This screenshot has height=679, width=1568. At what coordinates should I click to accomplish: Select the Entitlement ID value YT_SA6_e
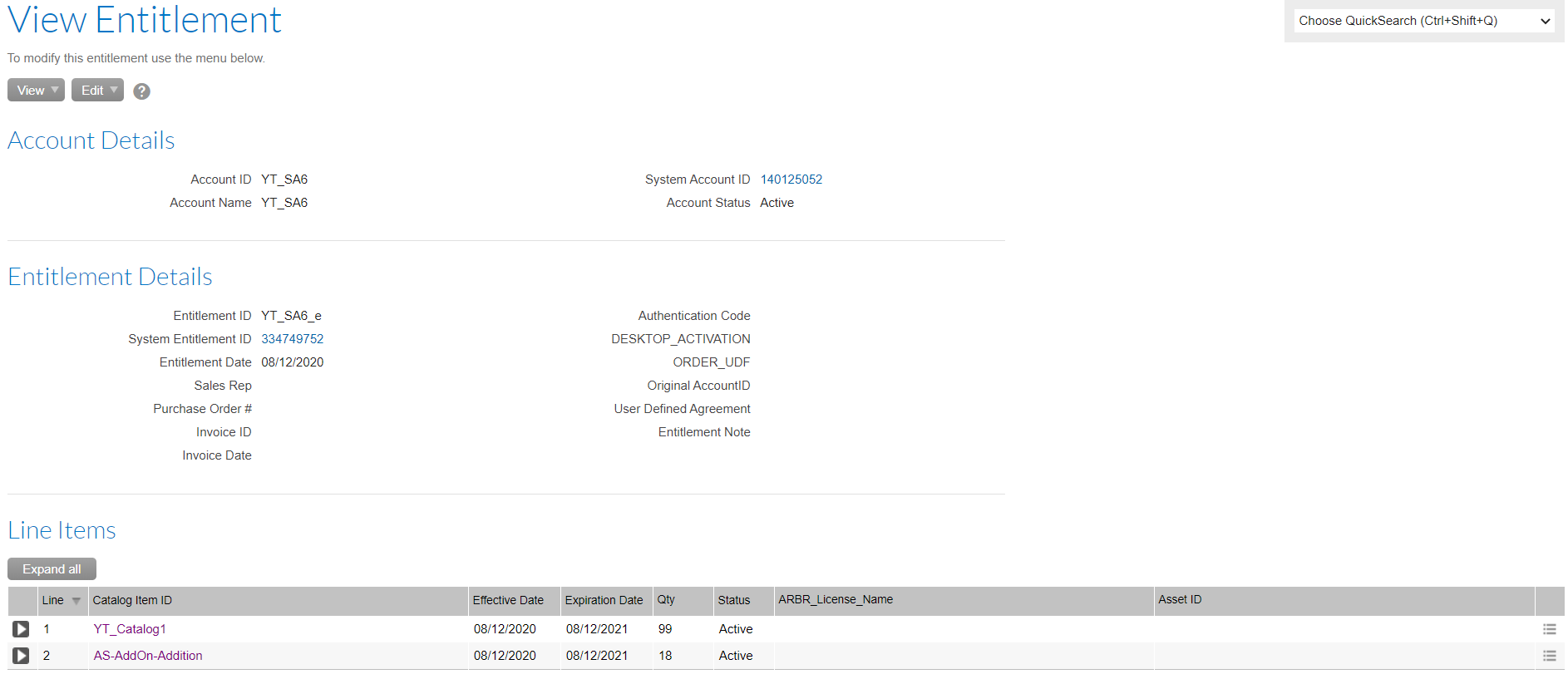(291, 316)
